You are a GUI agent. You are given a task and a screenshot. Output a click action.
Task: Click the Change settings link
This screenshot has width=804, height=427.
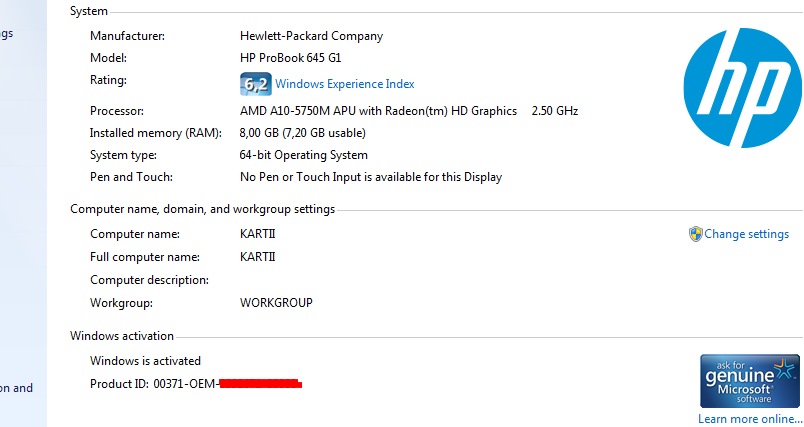tap(747, 234)
